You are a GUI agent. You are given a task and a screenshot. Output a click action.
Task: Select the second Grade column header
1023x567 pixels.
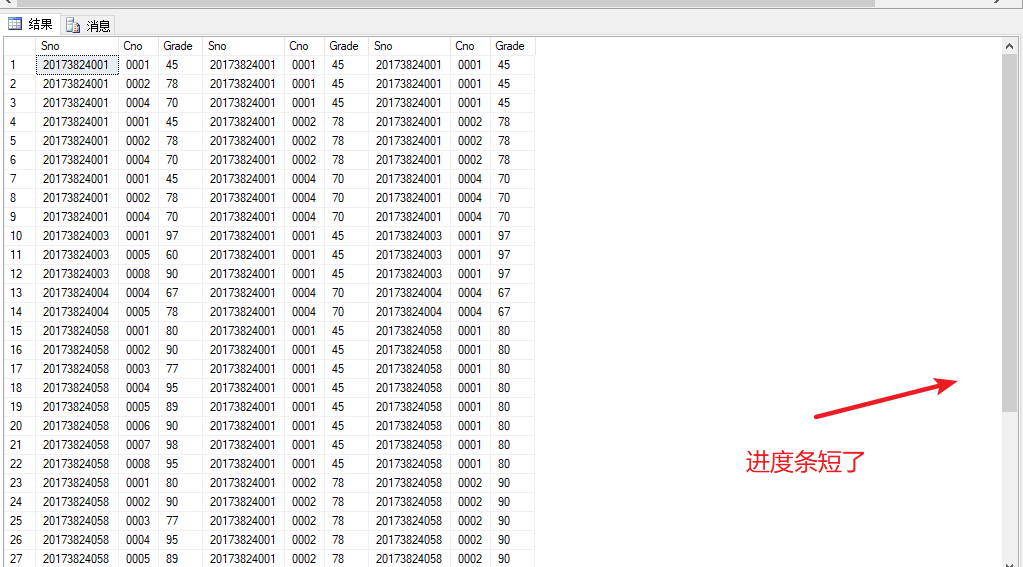(346, 46)
